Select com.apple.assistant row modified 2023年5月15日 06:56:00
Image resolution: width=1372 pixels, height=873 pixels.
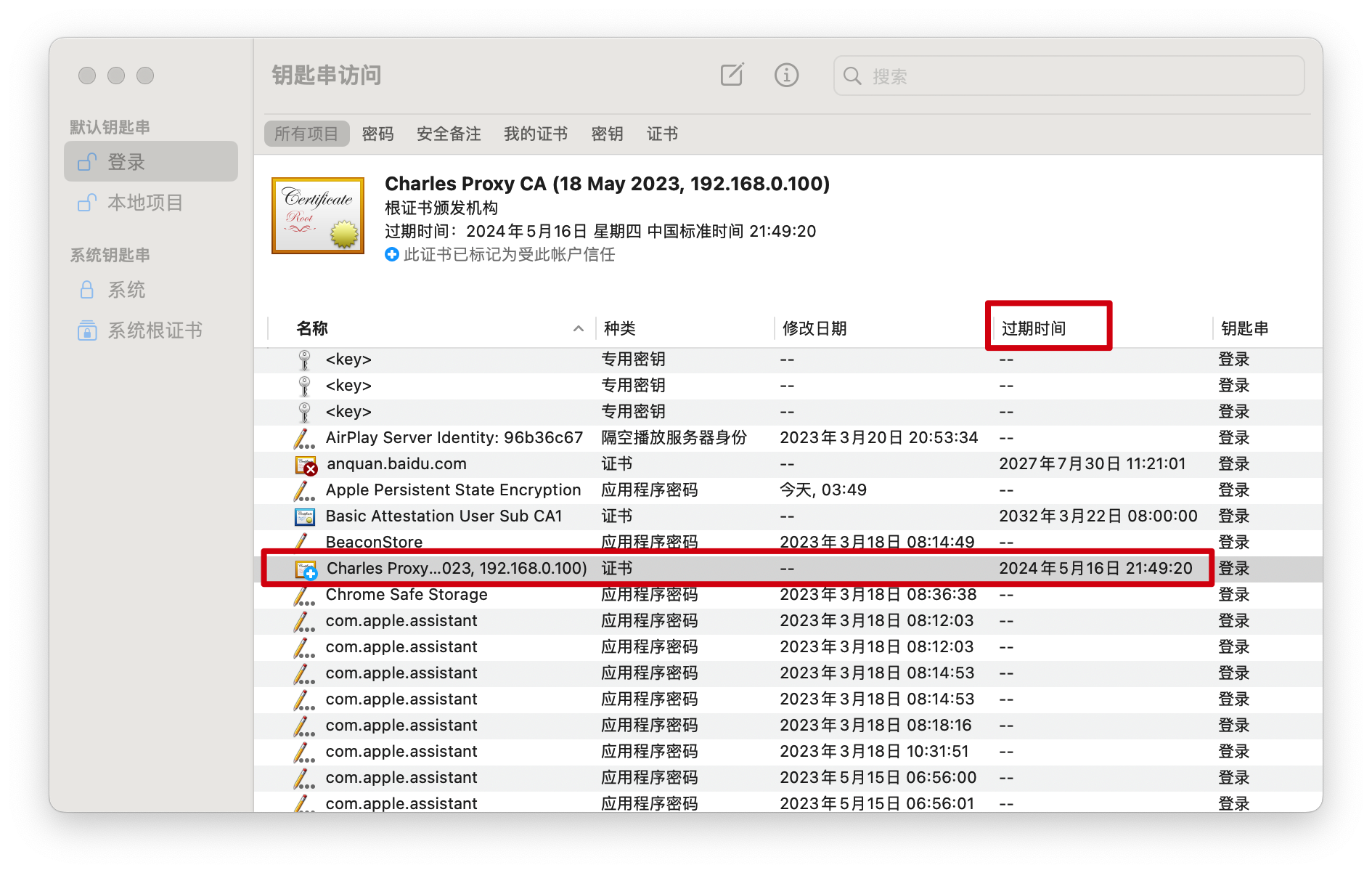point(788,778)
